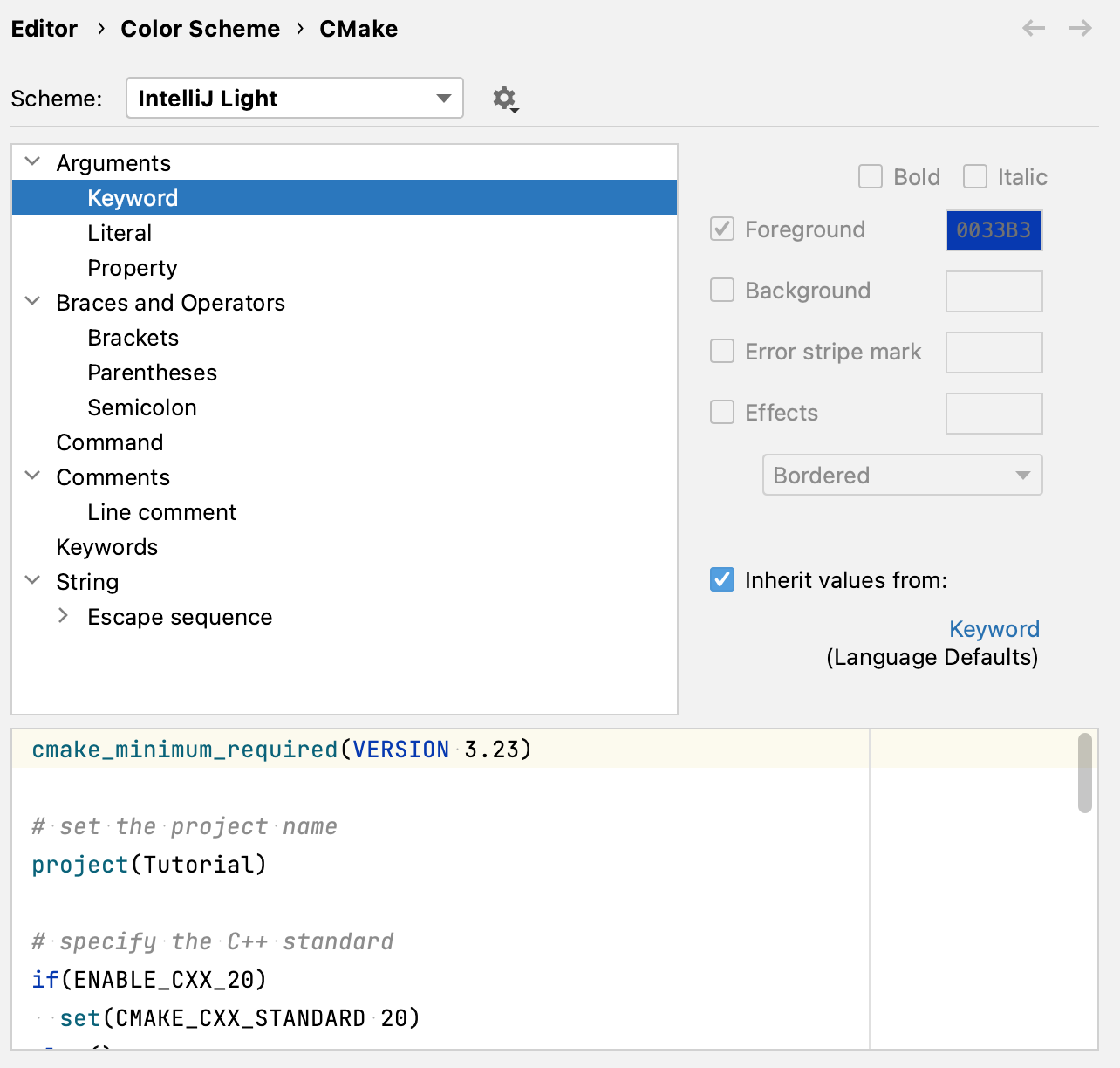Viewport: 1120px width, 1068px height.
Task: Toggle the Background checkbox
Action: 722,290
